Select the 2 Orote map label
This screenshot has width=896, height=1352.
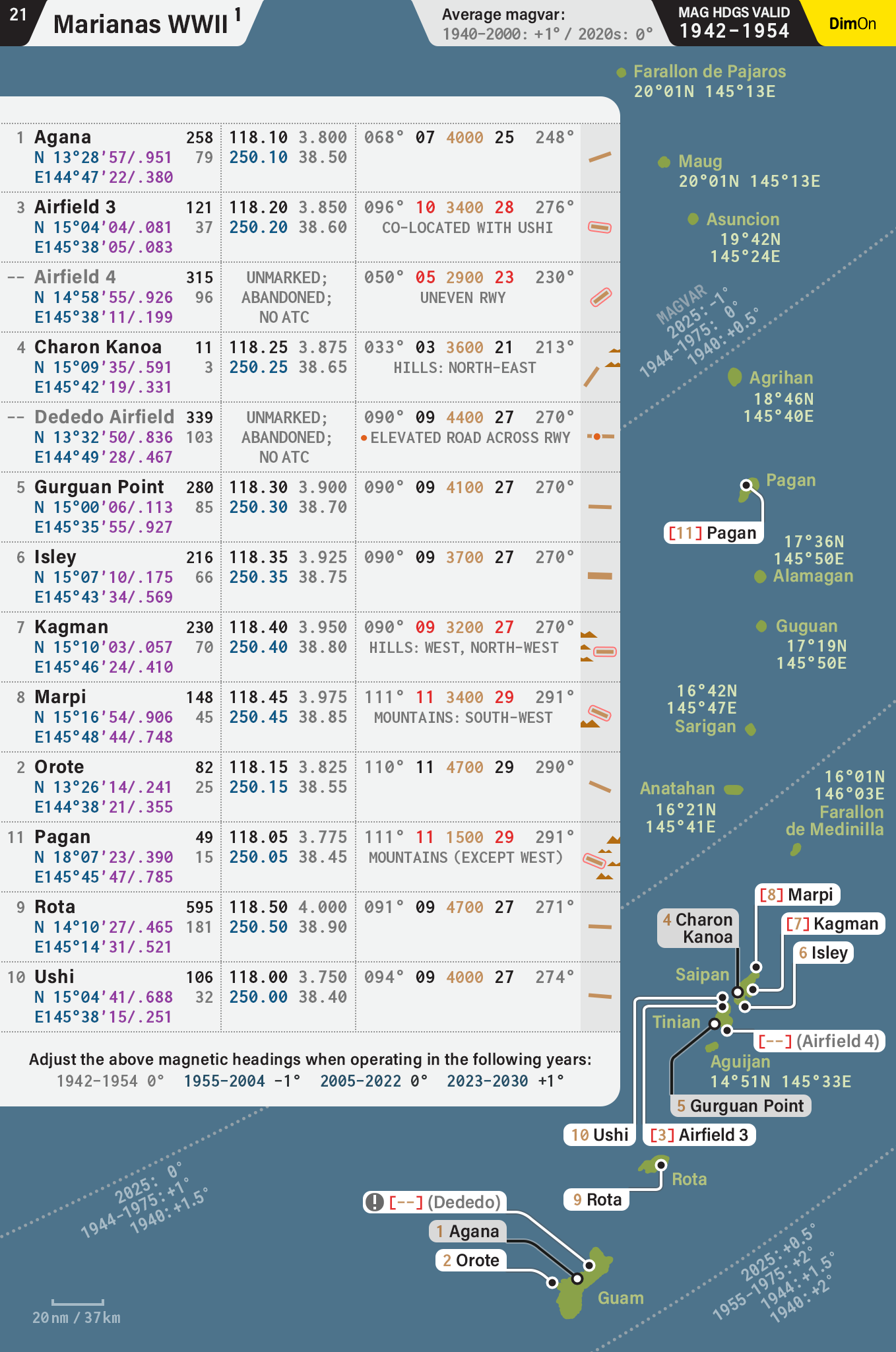click(471, 1260)
